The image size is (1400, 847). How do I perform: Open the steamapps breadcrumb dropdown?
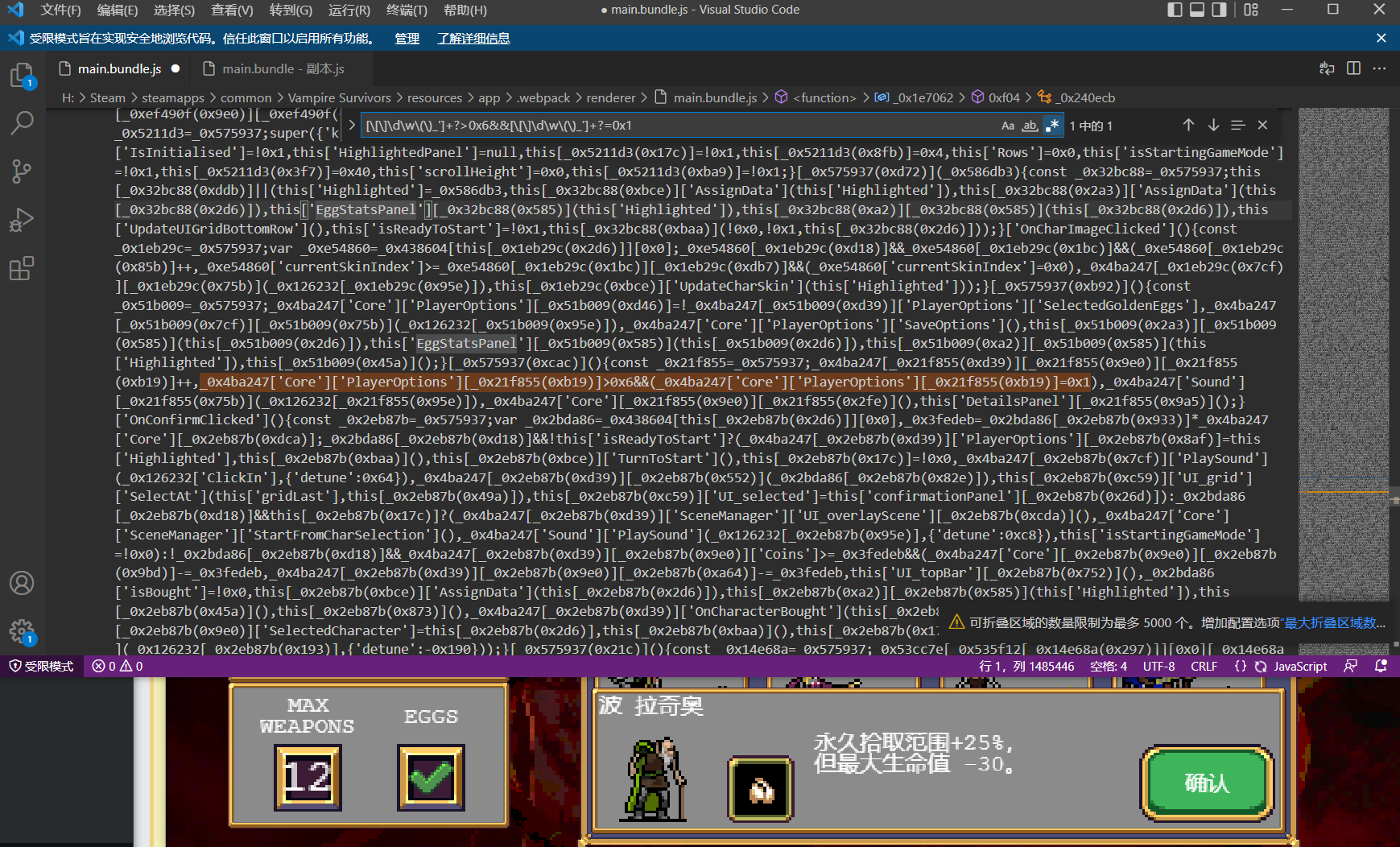click(173, 97)
